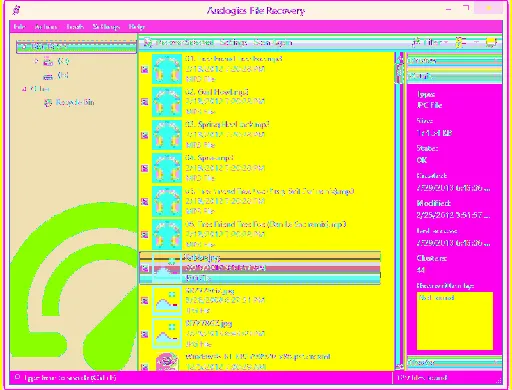Click the files found status text

pos(422,378)
